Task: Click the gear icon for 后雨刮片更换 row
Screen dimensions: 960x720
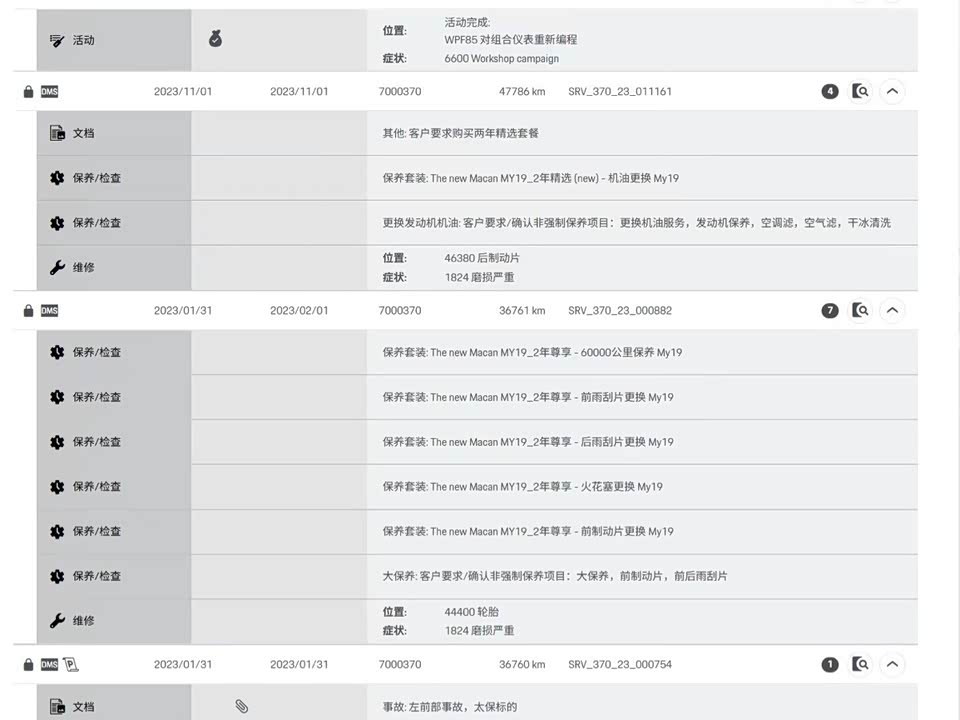Action: pos(57,441)
